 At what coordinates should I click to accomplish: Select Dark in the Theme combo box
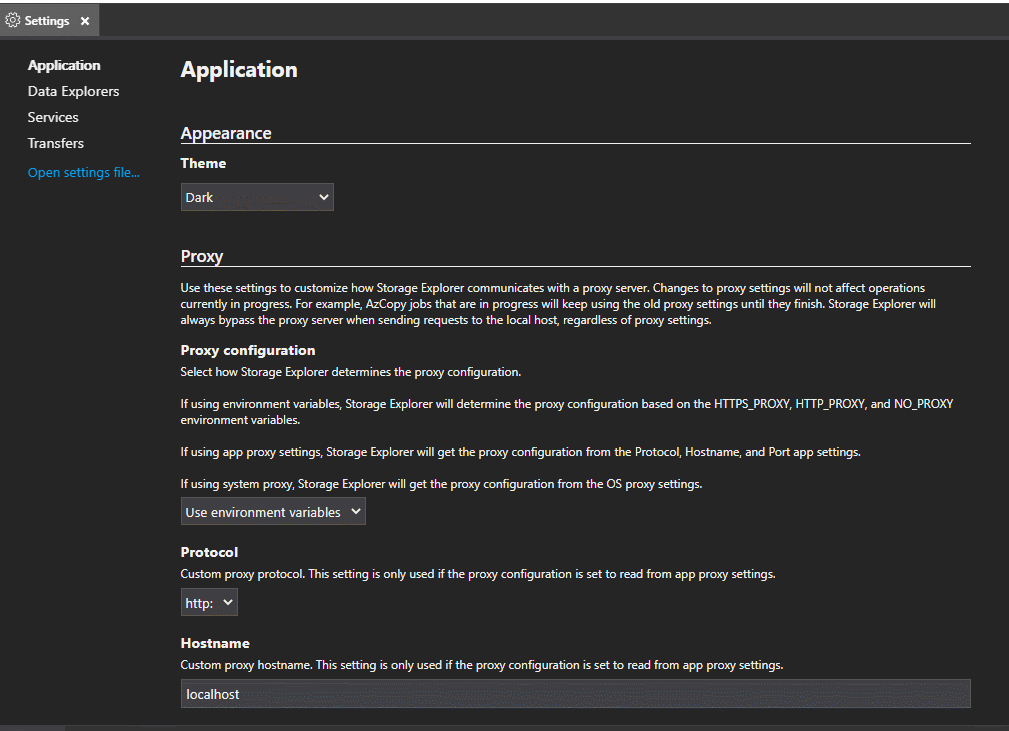[257, 197]
